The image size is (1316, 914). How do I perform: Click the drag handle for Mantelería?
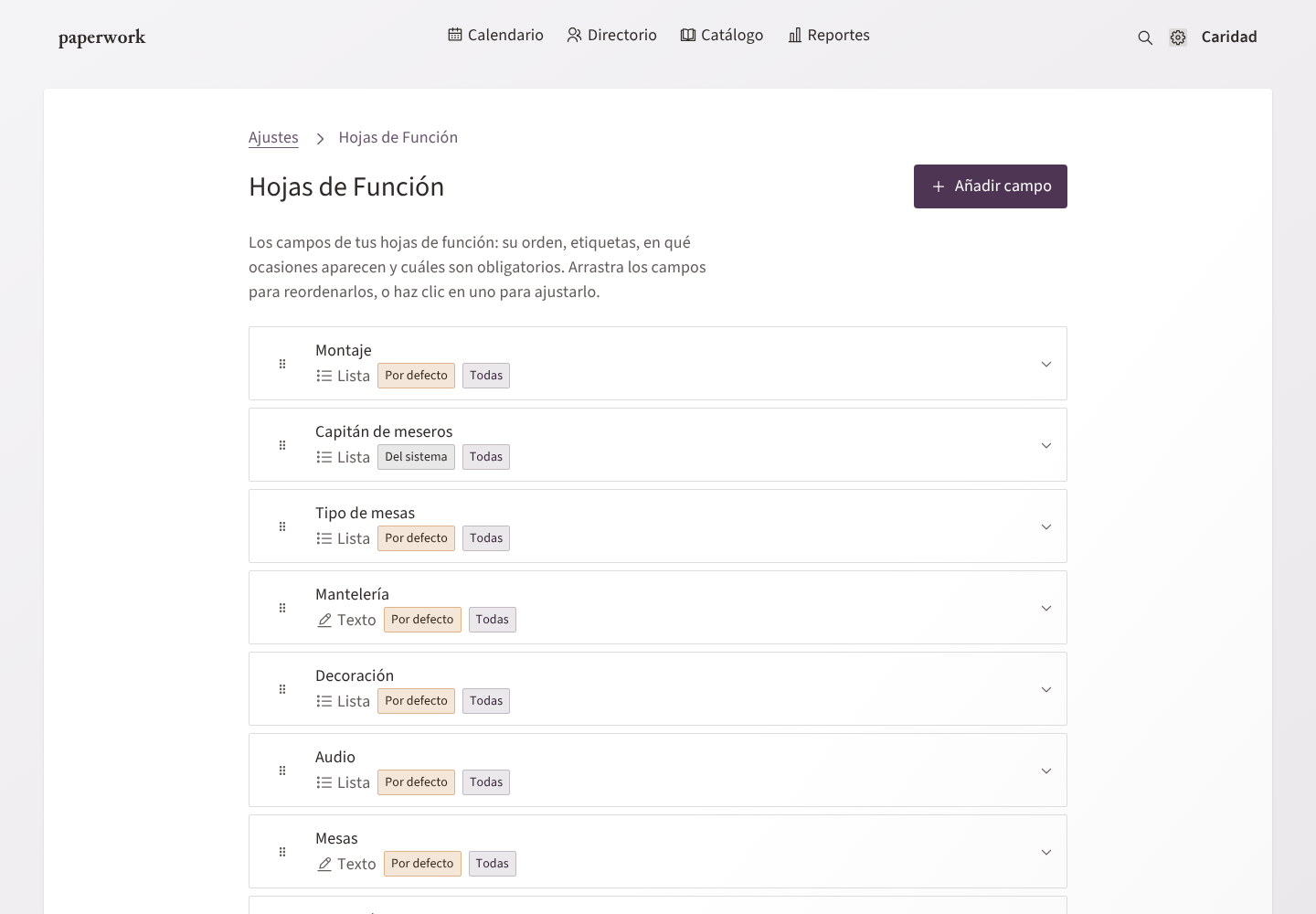(x=282, y=608)
